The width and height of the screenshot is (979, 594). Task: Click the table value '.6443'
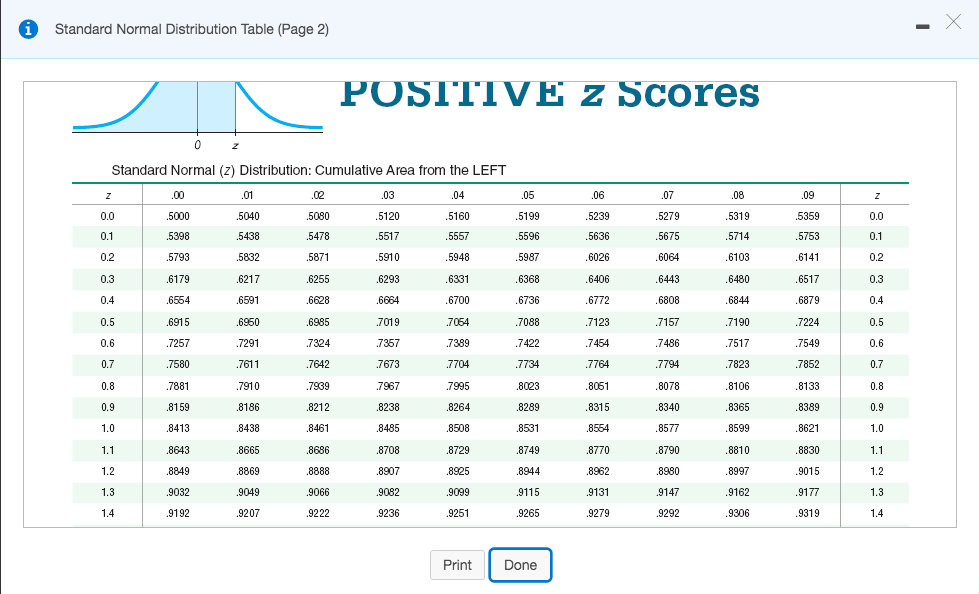667,279
